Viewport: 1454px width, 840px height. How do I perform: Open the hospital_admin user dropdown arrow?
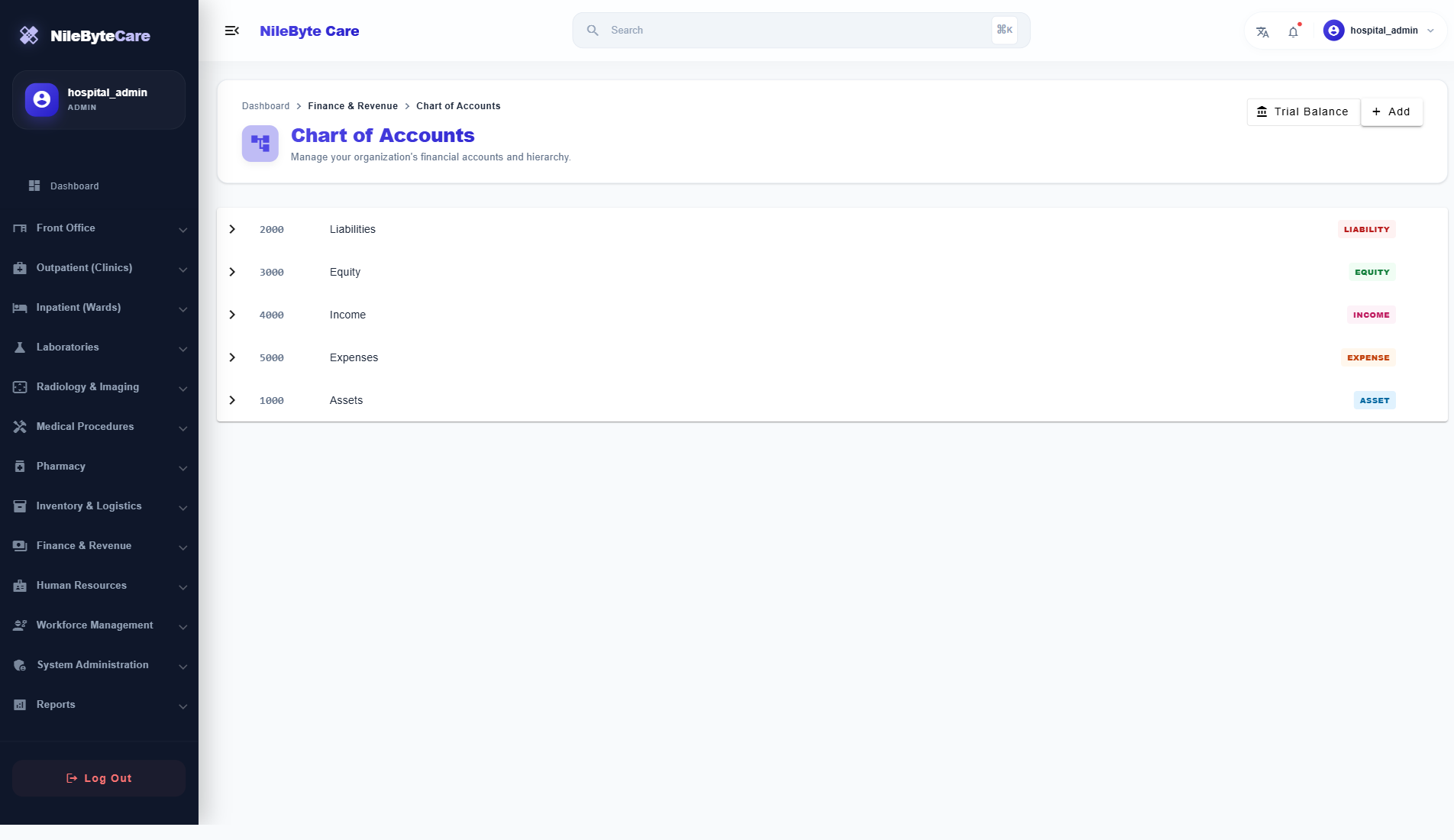pyautogui.click(x=1430, y=31)
